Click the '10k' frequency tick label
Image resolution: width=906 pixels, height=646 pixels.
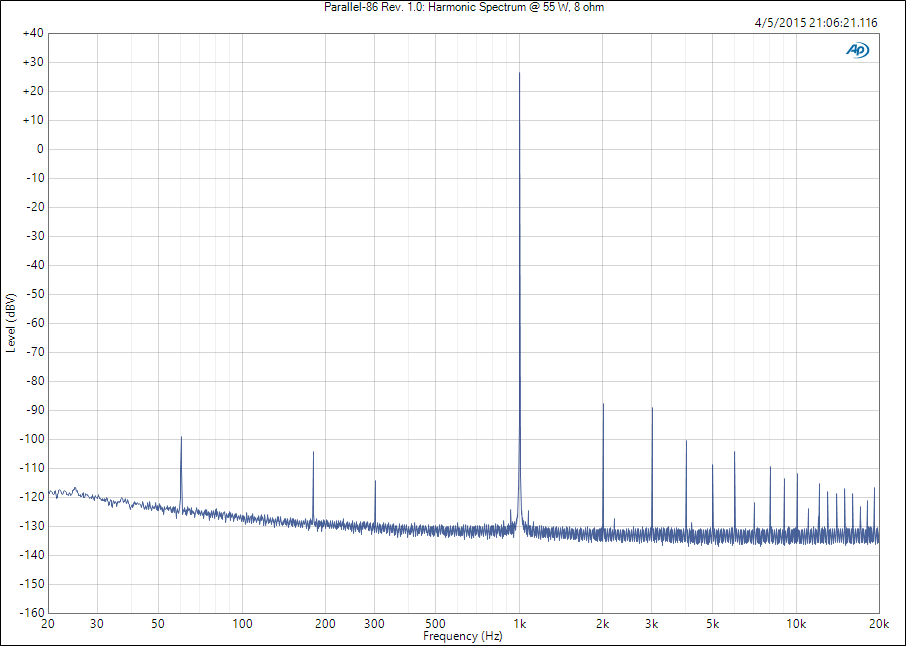[x=796, y=624]
